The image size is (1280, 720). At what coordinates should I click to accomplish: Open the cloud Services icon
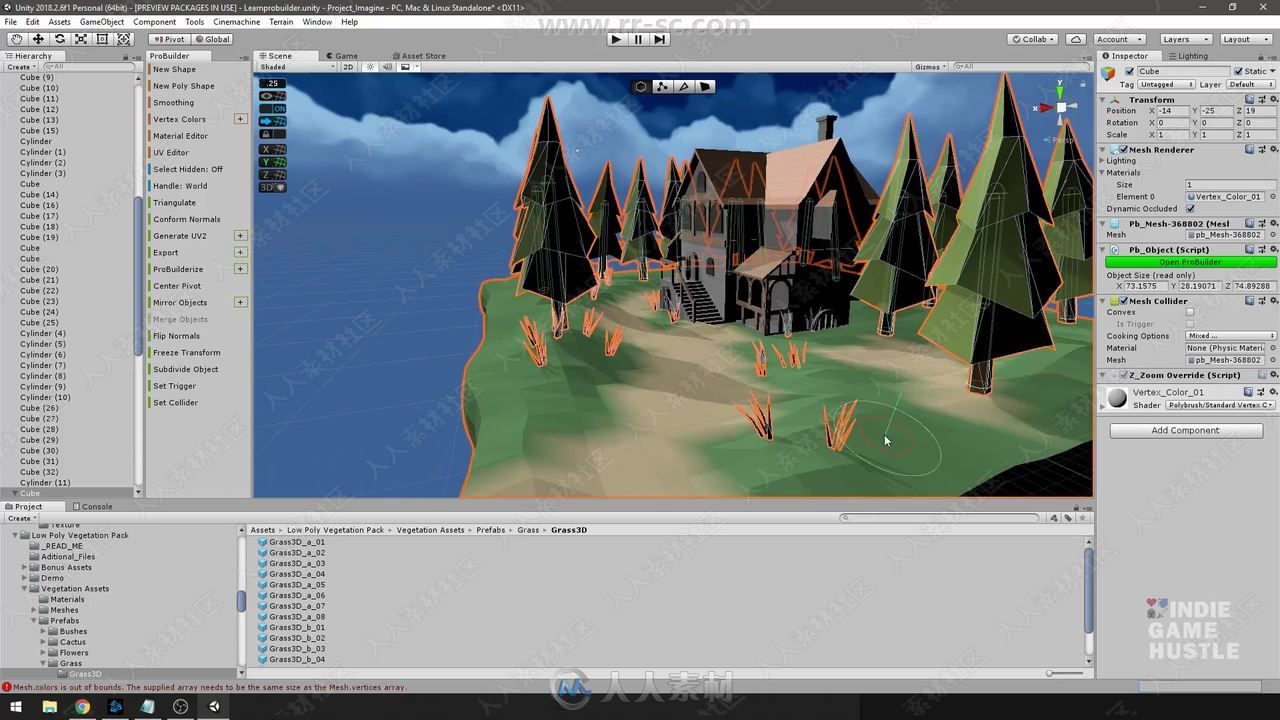tap(1075, 39)
